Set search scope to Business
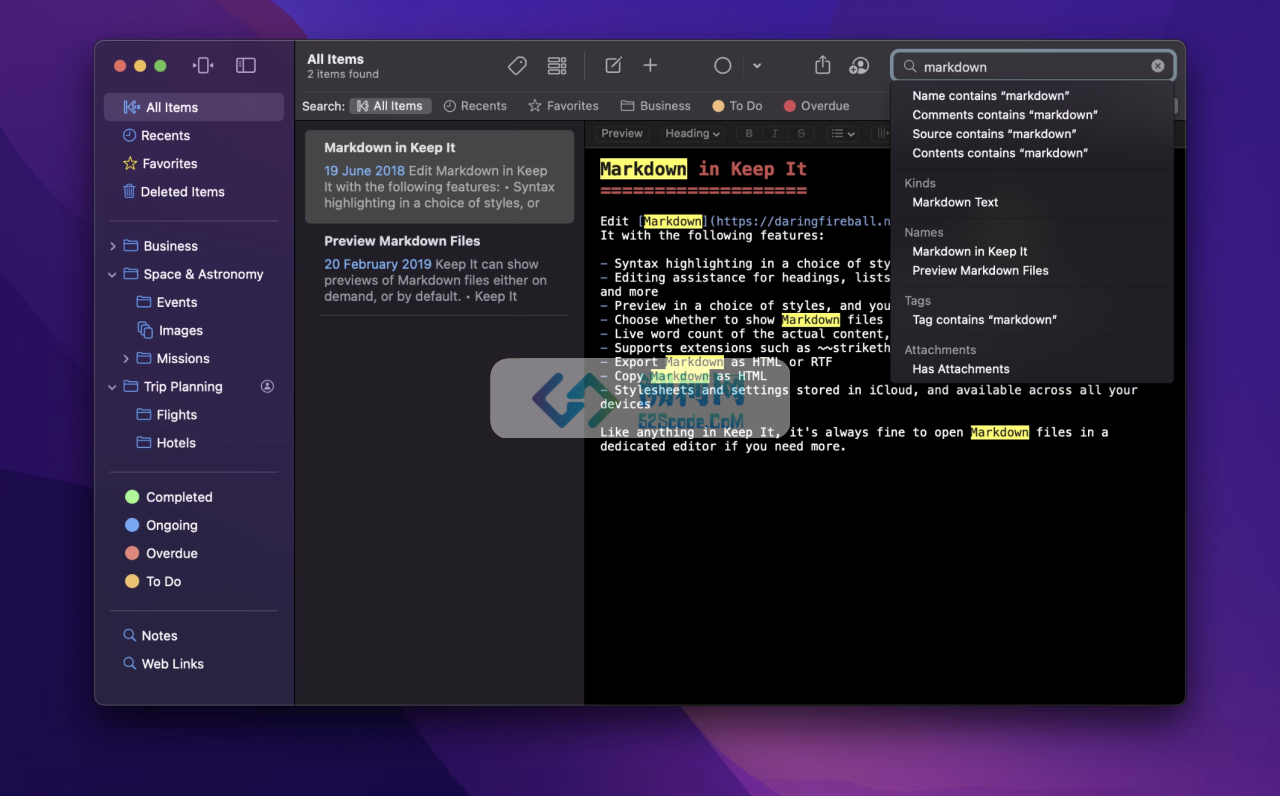The height and width of the screenshot is (796, 1280). 655,106
